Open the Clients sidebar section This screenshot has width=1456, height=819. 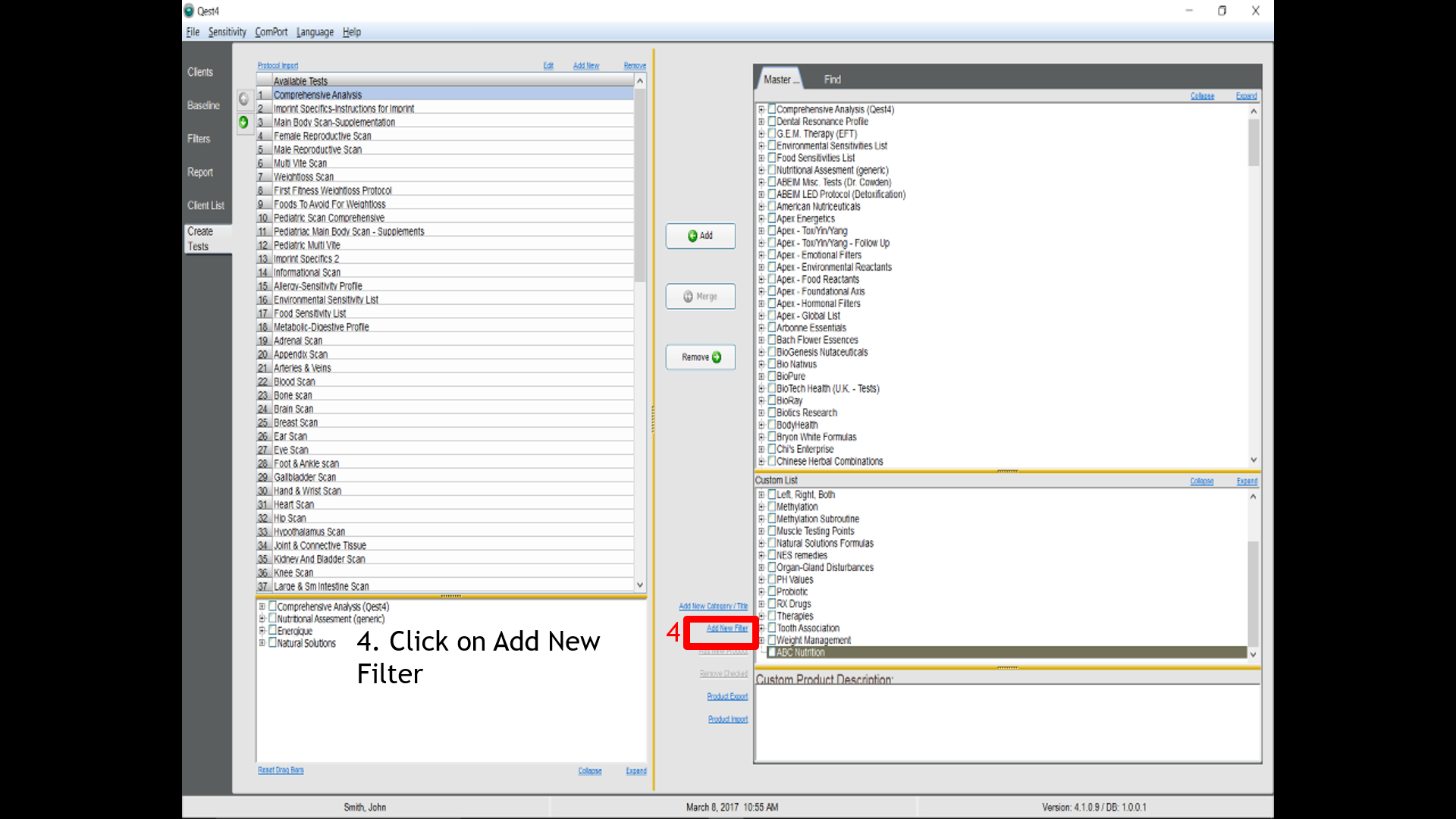tap(200, 72)
